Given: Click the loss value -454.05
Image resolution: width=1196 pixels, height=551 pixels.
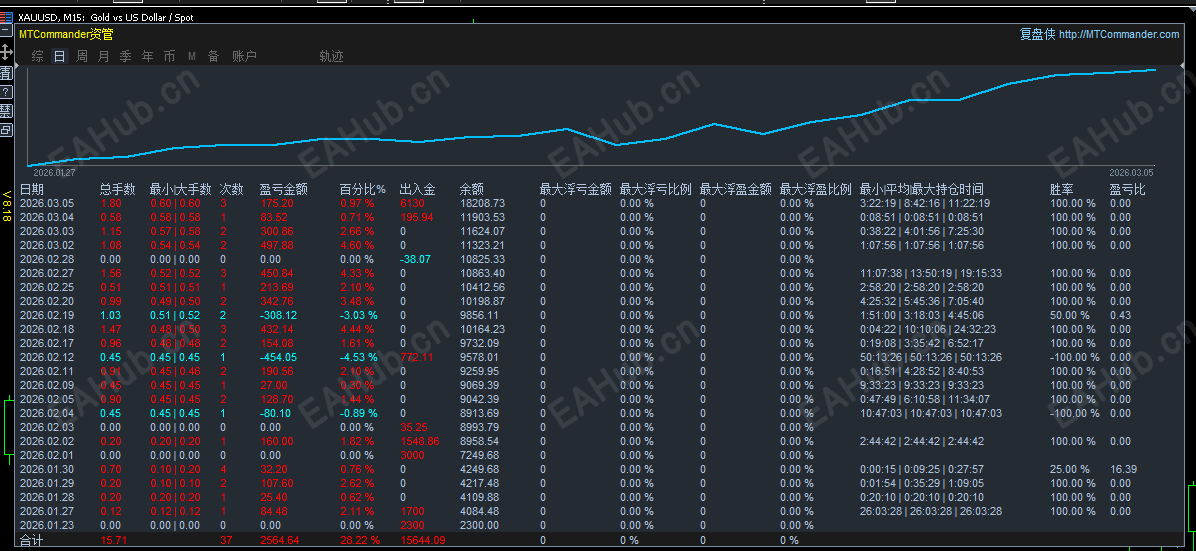Looking at the screenshot, I should [x=278, y=357].
